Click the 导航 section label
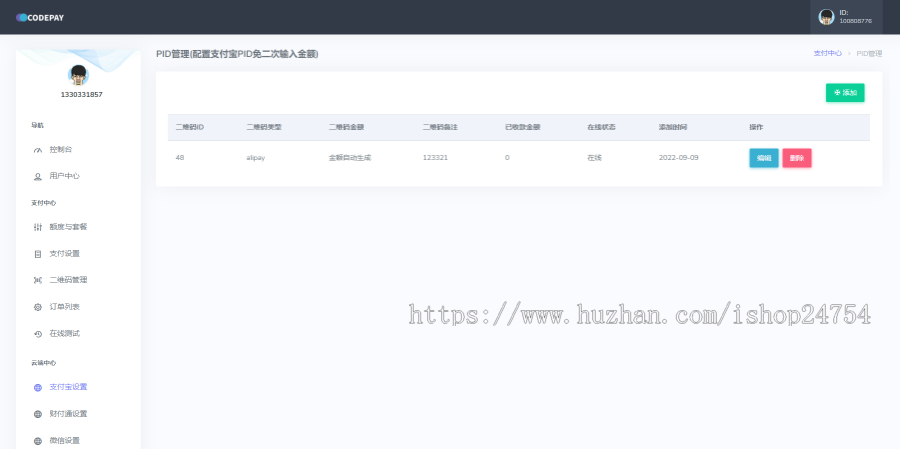Viewport: 900px width, 449px height. pyautogui.click(x=37, y=125)
